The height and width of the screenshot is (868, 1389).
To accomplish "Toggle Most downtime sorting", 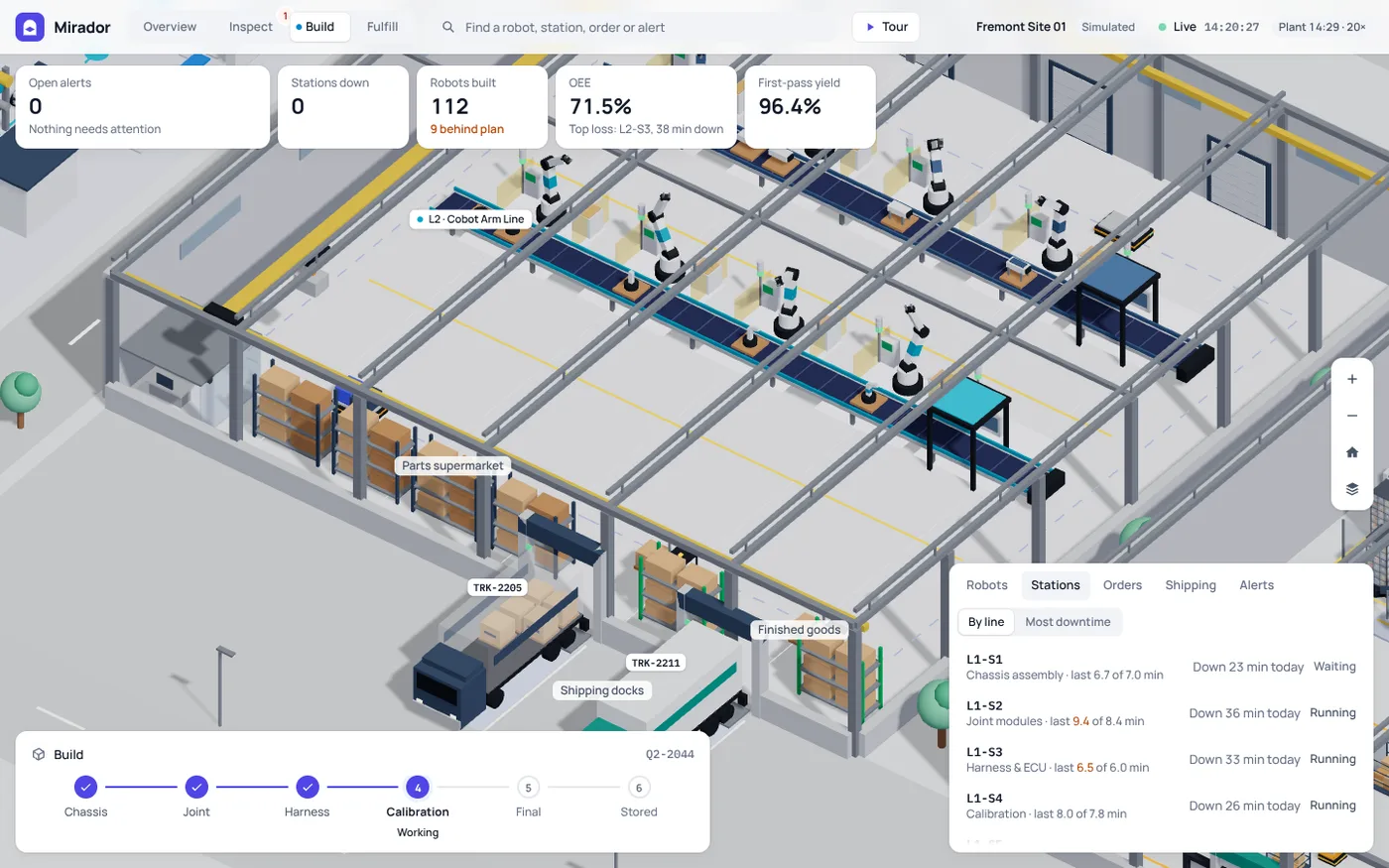I will [x=1068, y=622].
